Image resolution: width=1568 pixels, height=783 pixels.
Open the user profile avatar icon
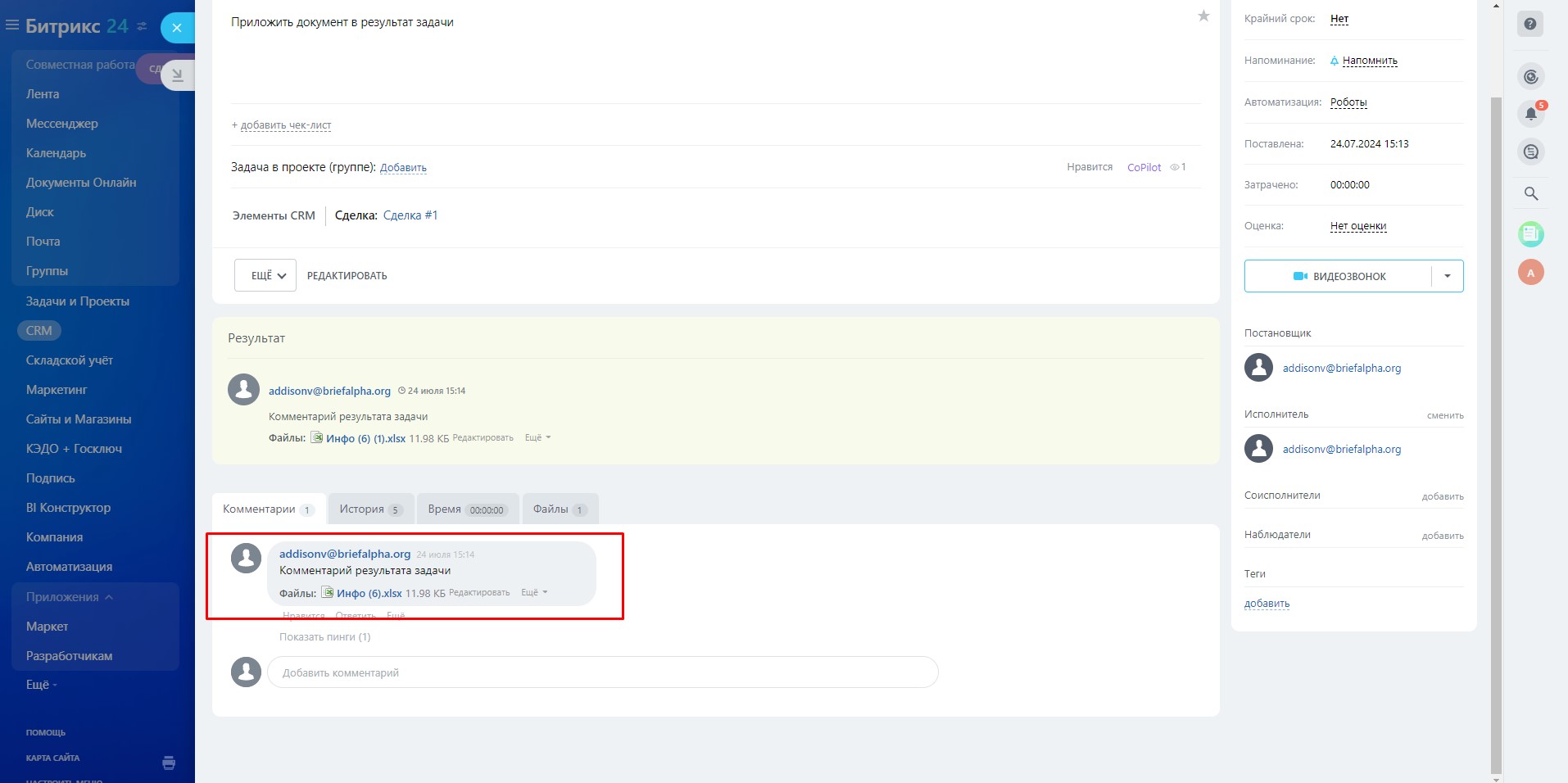[1530, 273]
